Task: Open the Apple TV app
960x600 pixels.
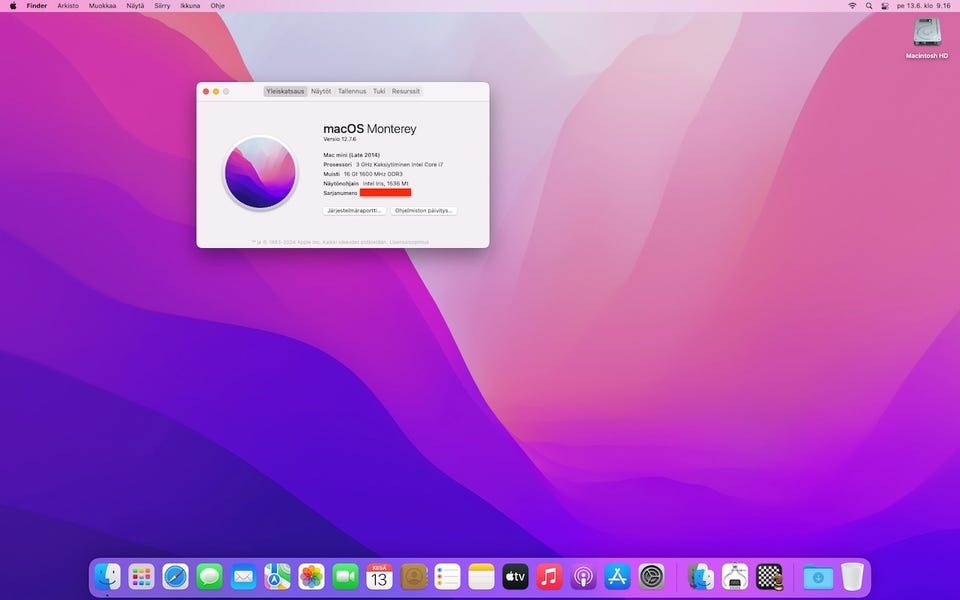Action: [x=515, y=576]
